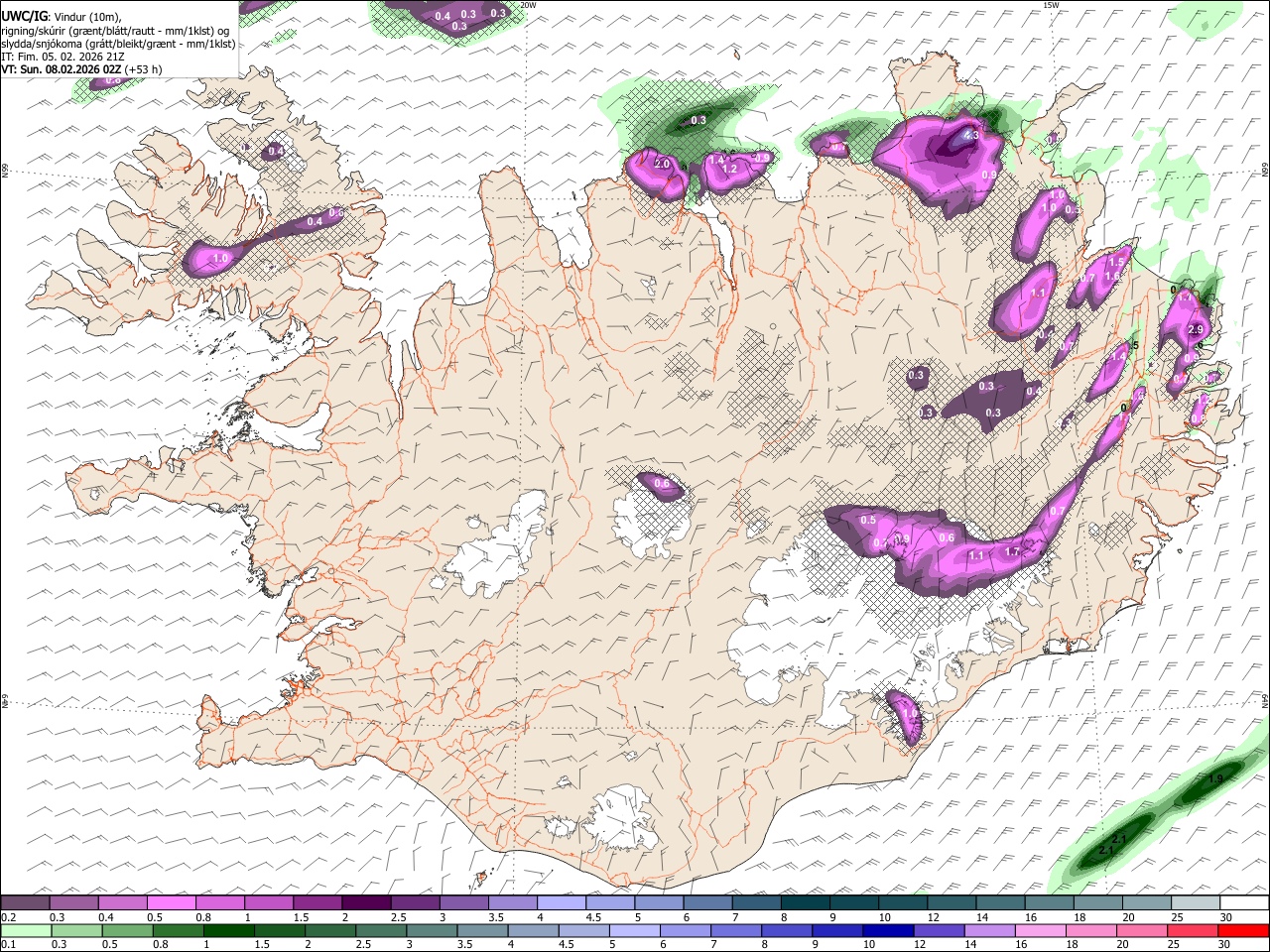Pick the dark teal swatch after 8, upper scale
The width and height of the screenshot is (1270, 952).
click(805, 903)
